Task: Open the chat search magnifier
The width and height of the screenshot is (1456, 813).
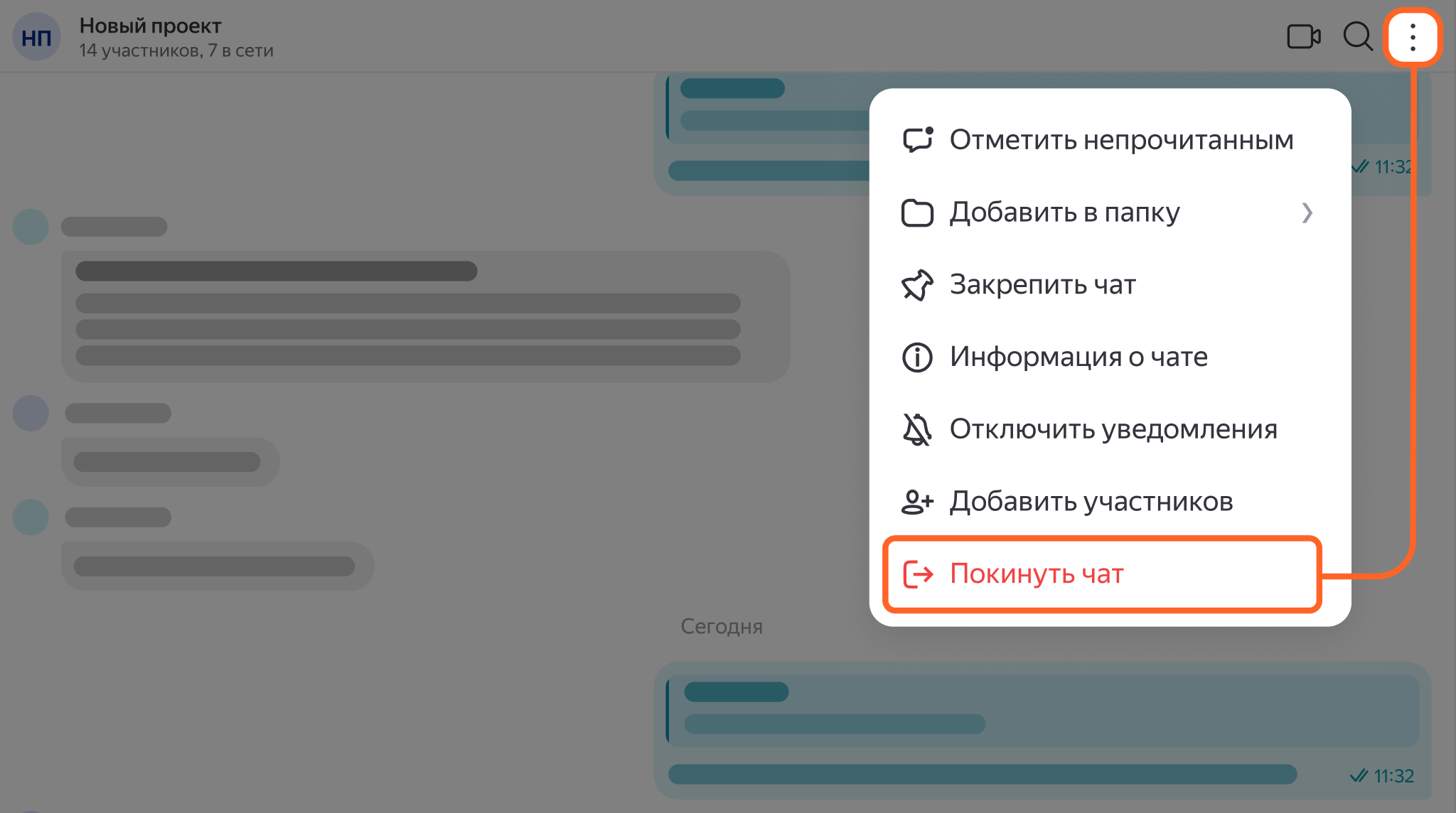Action: click(x=1357, y=36)
